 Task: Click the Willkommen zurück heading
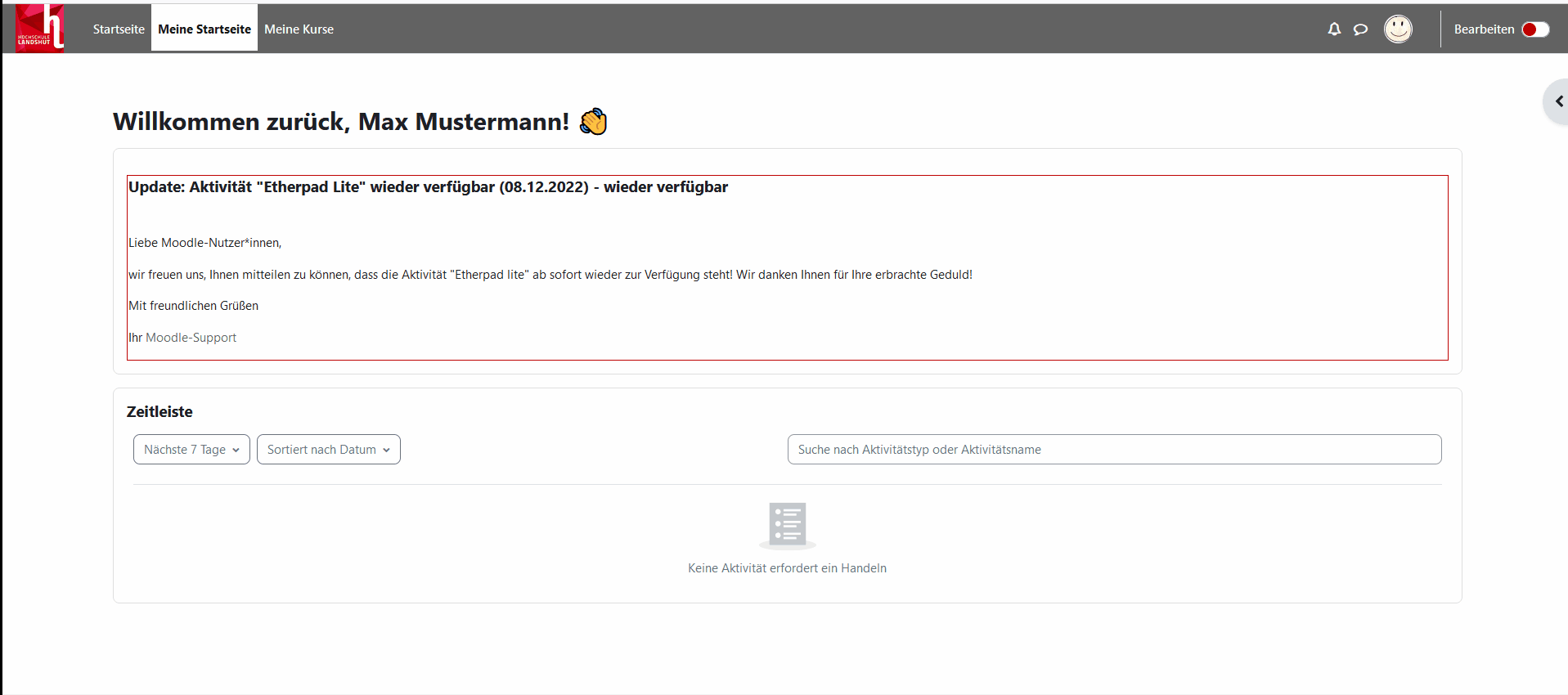(x=341, y=122)
